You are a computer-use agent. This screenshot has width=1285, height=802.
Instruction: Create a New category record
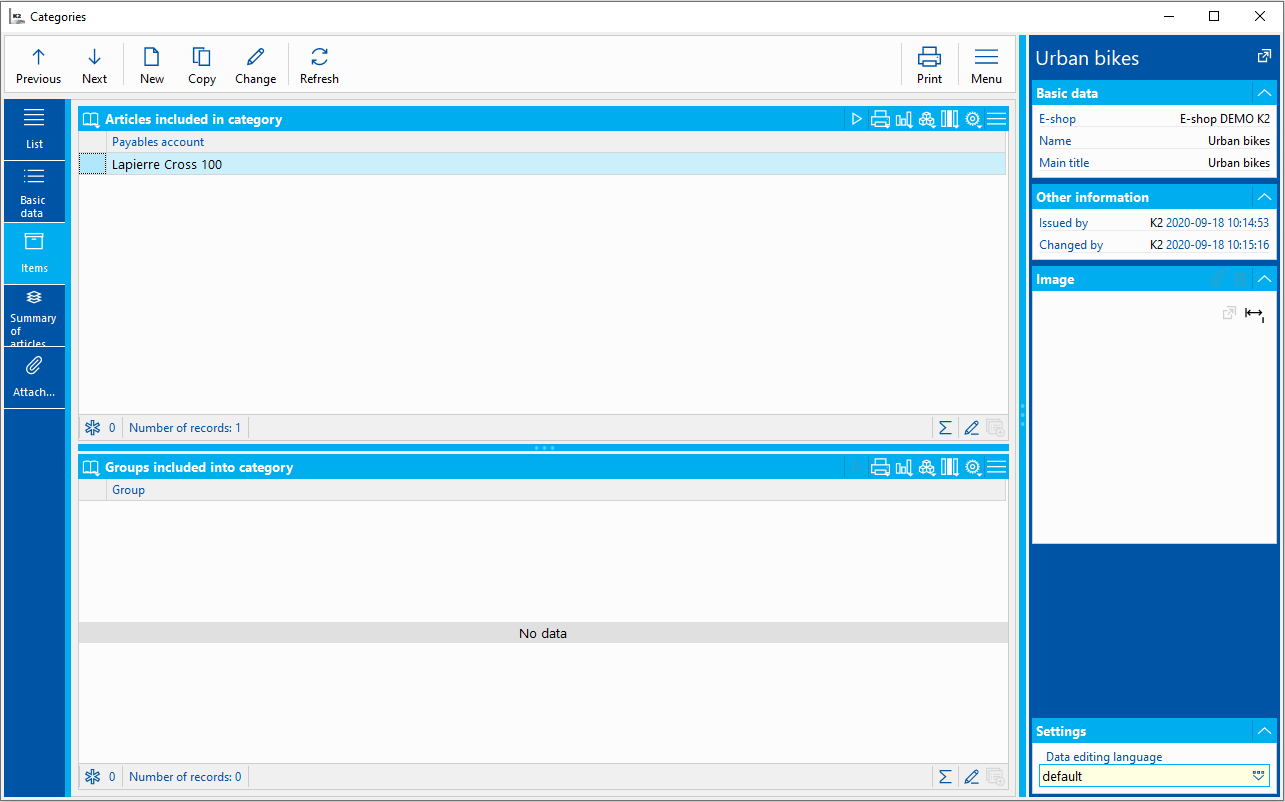tap(152, 66)
